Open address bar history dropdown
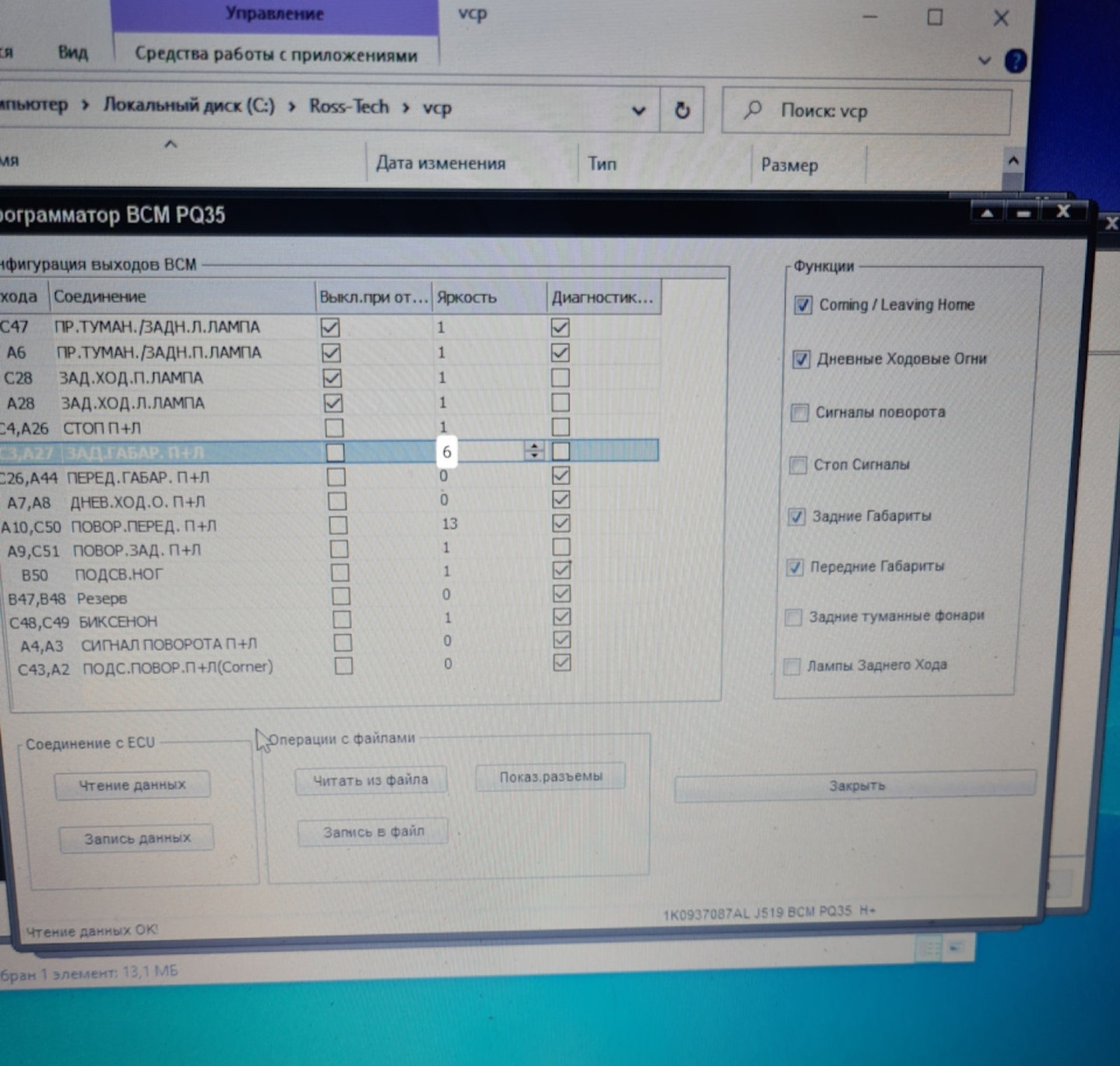Screen dimensions: 1120x1066 coord(638,111)
